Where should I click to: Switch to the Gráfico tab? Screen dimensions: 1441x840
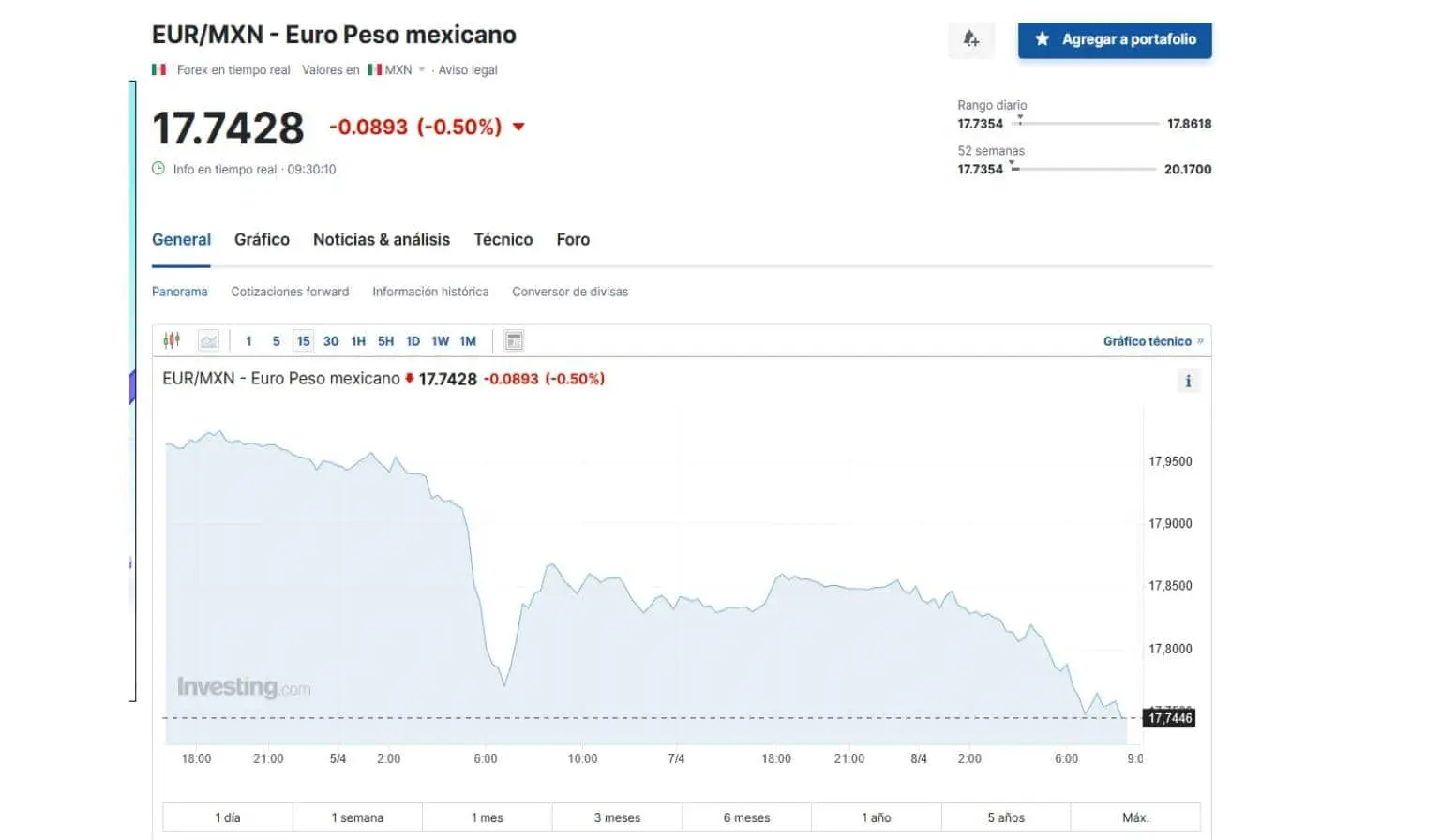click(262, 239)
